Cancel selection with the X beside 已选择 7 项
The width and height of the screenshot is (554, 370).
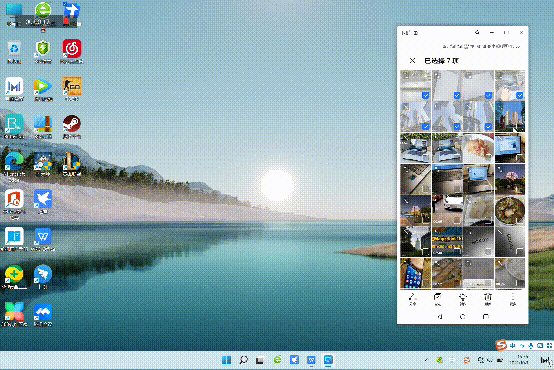tap(412, 60)
